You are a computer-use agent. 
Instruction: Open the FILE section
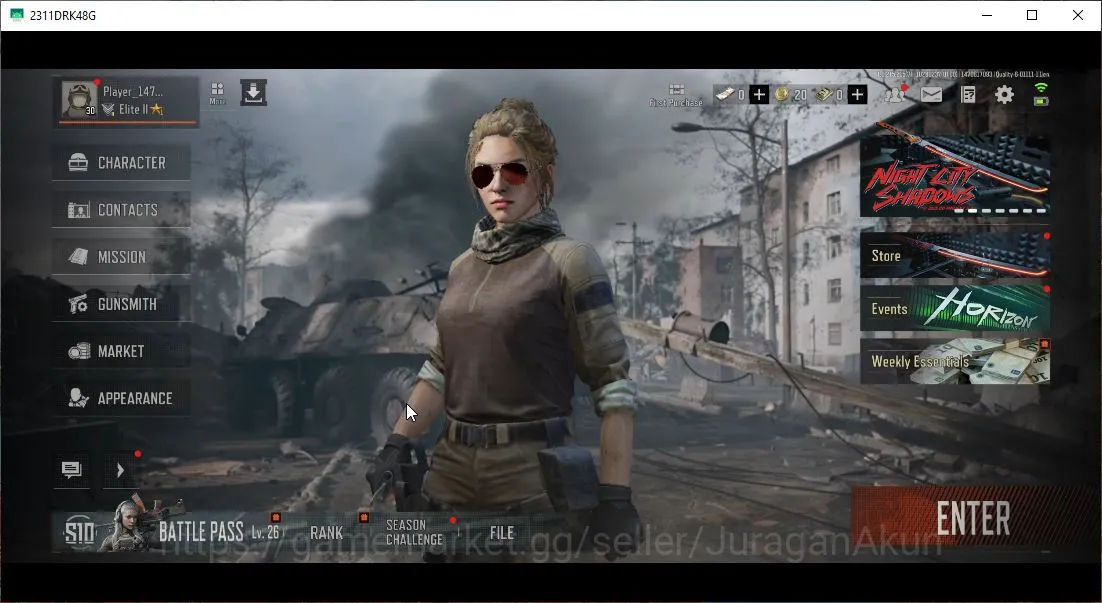click(x=502, y=533)
